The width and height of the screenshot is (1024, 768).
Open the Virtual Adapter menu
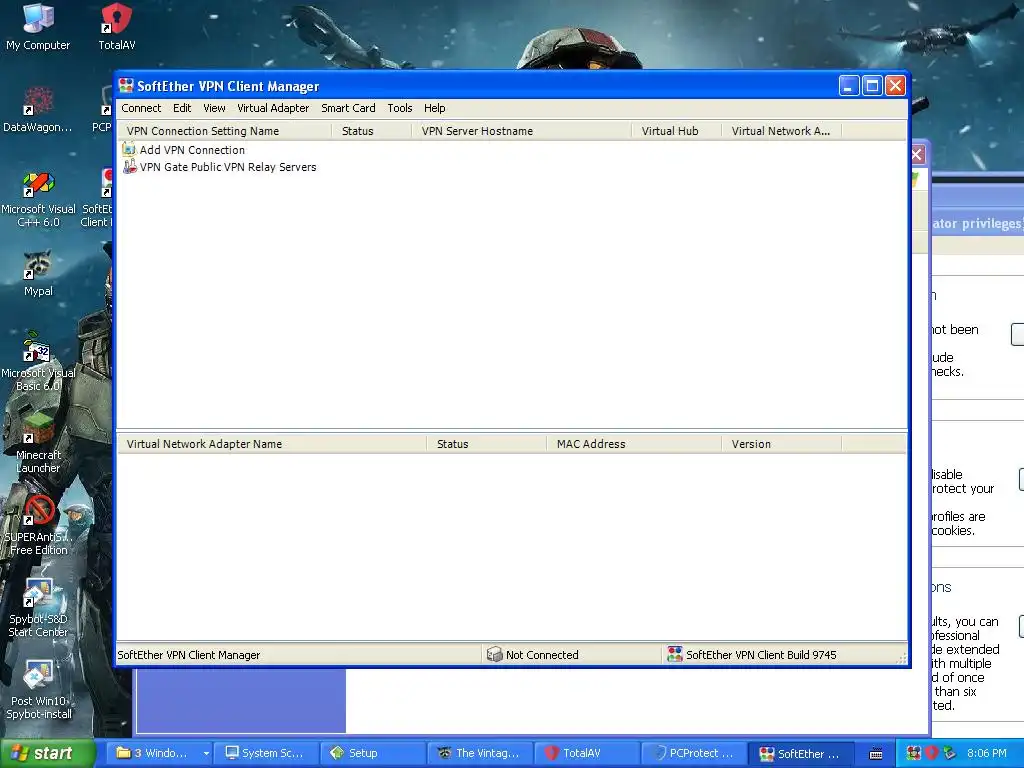pos(273,108)
